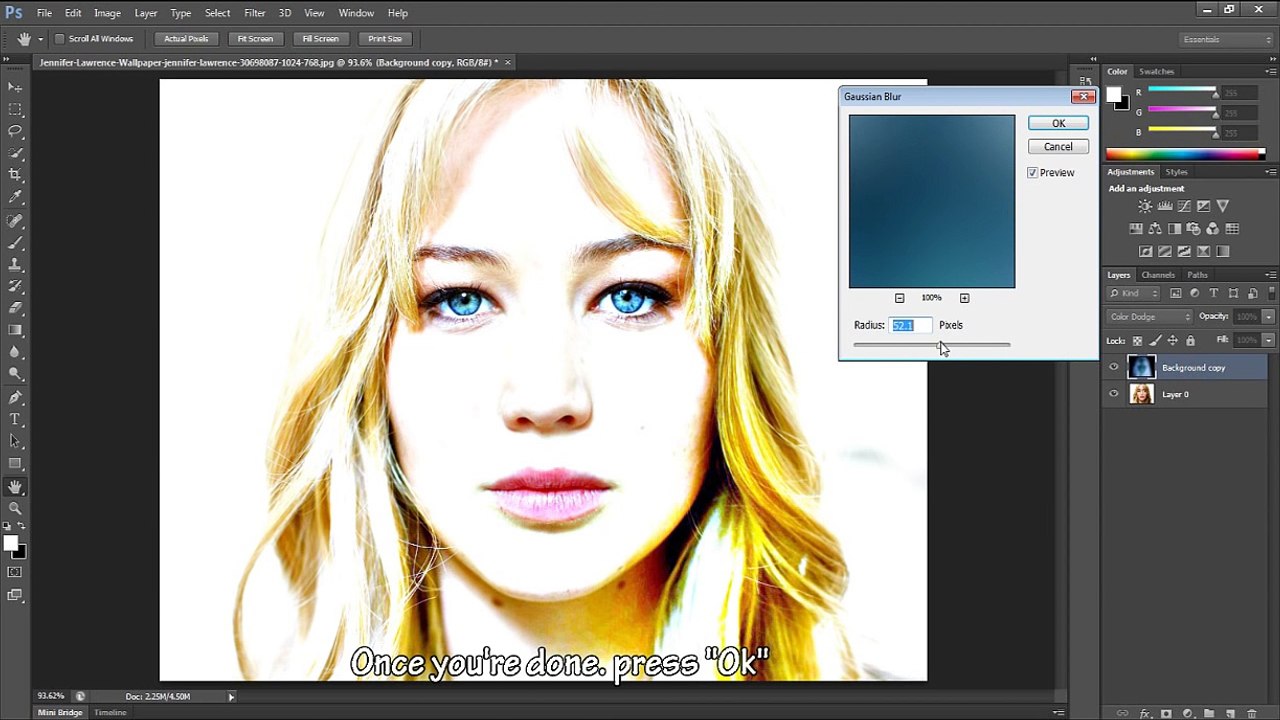
Task: Switch to the Swatches tab
Action: coord(1157,72)
